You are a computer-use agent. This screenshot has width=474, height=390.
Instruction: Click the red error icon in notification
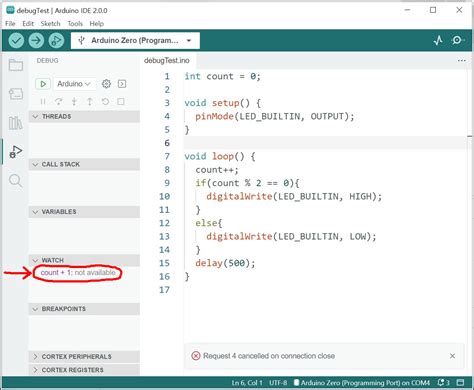(x=196, y=356)
